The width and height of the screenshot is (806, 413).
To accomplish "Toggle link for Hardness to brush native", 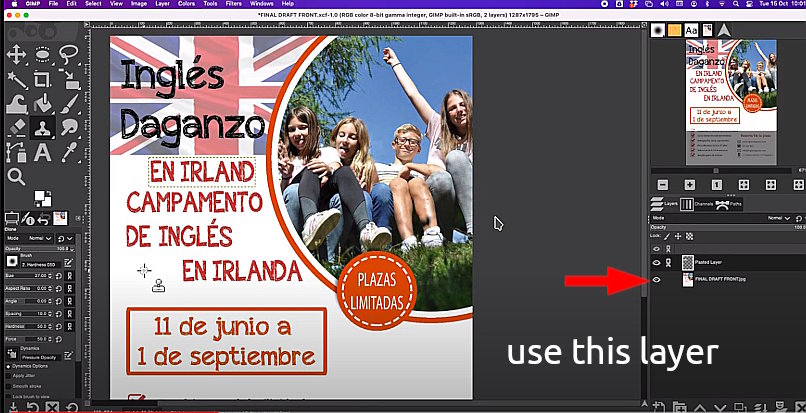I will coord(69,327).
